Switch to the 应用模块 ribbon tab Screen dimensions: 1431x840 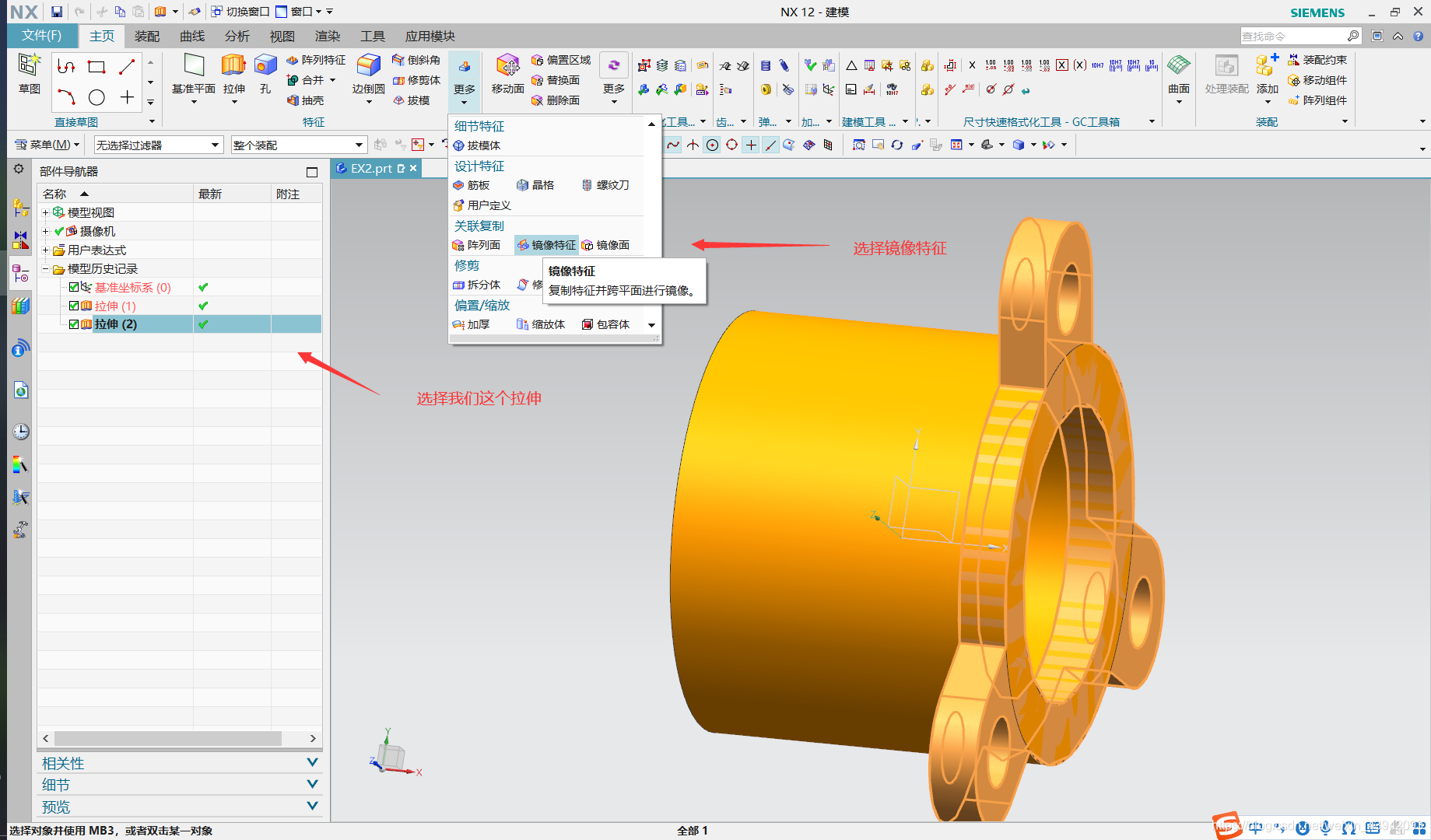pos(430,36)
